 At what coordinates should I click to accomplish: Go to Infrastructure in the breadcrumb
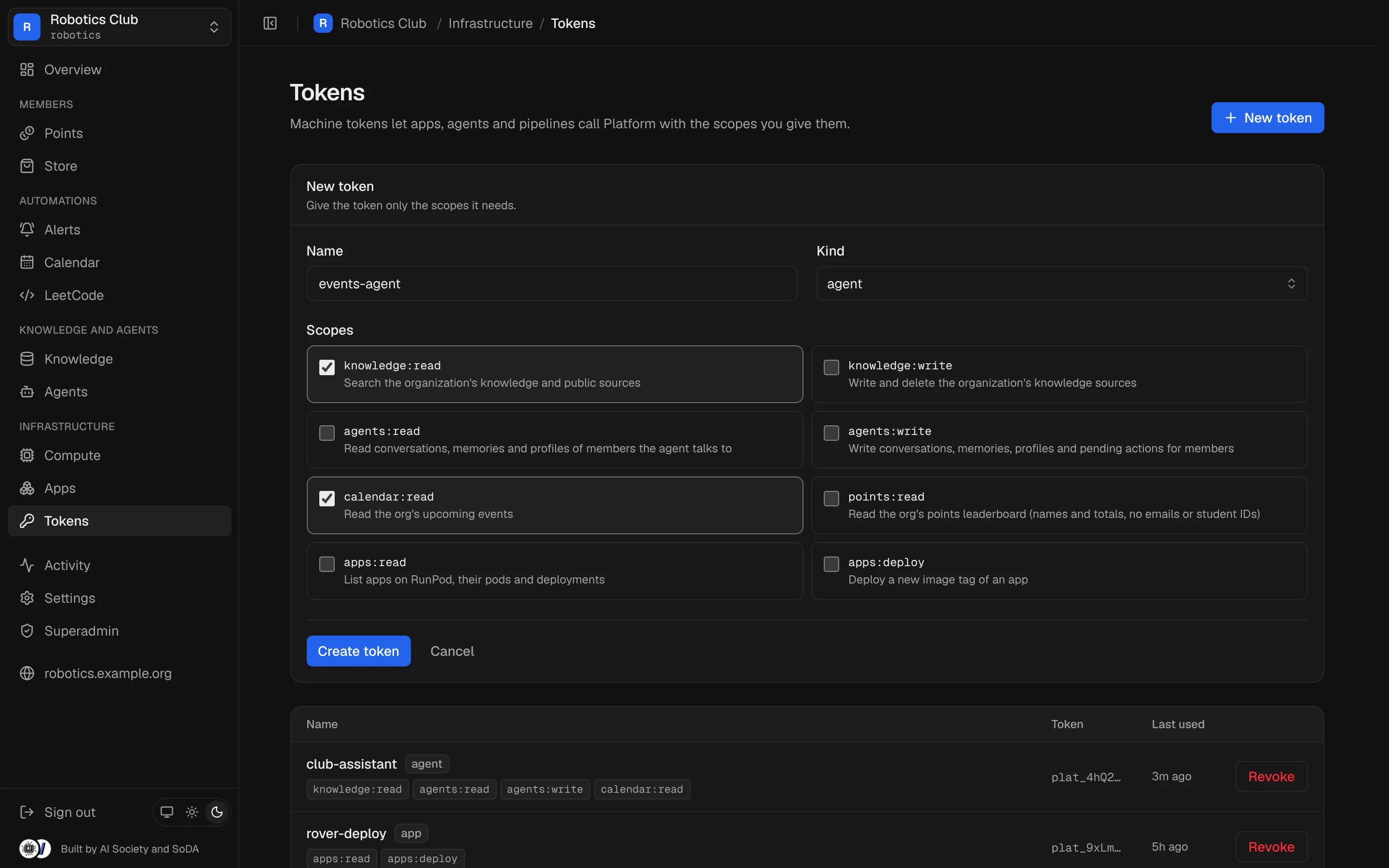[490, 24]
